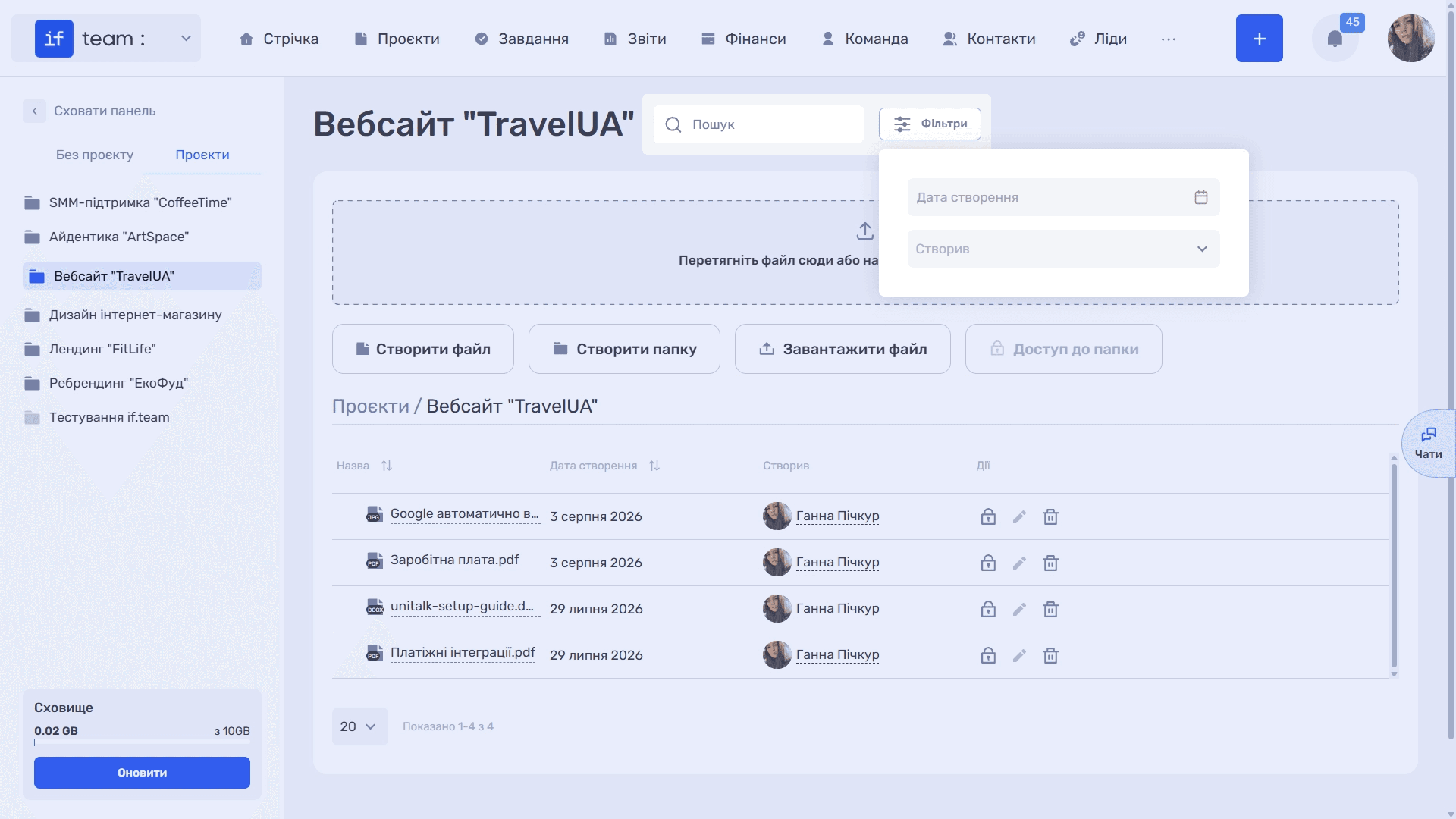
Task: Open the workspace switcher chevron
Action: pos(185,38)
